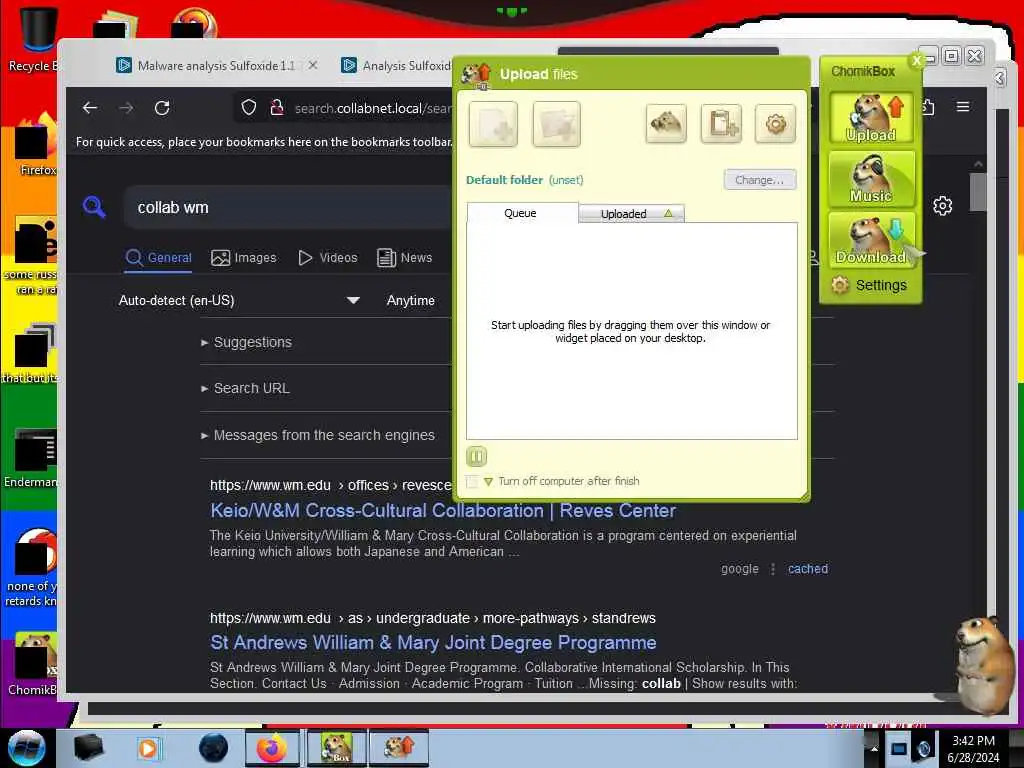Open the Firefox hamburger menu
The height and width of the screenshot is (768, 1024).
point(963,106)
